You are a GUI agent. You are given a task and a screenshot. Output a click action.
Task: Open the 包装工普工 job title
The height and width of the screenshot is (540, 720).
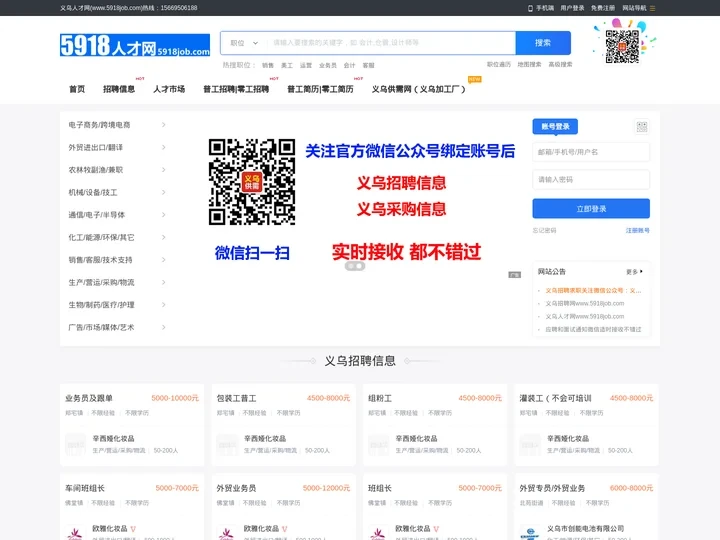click(x=236, y=398)
